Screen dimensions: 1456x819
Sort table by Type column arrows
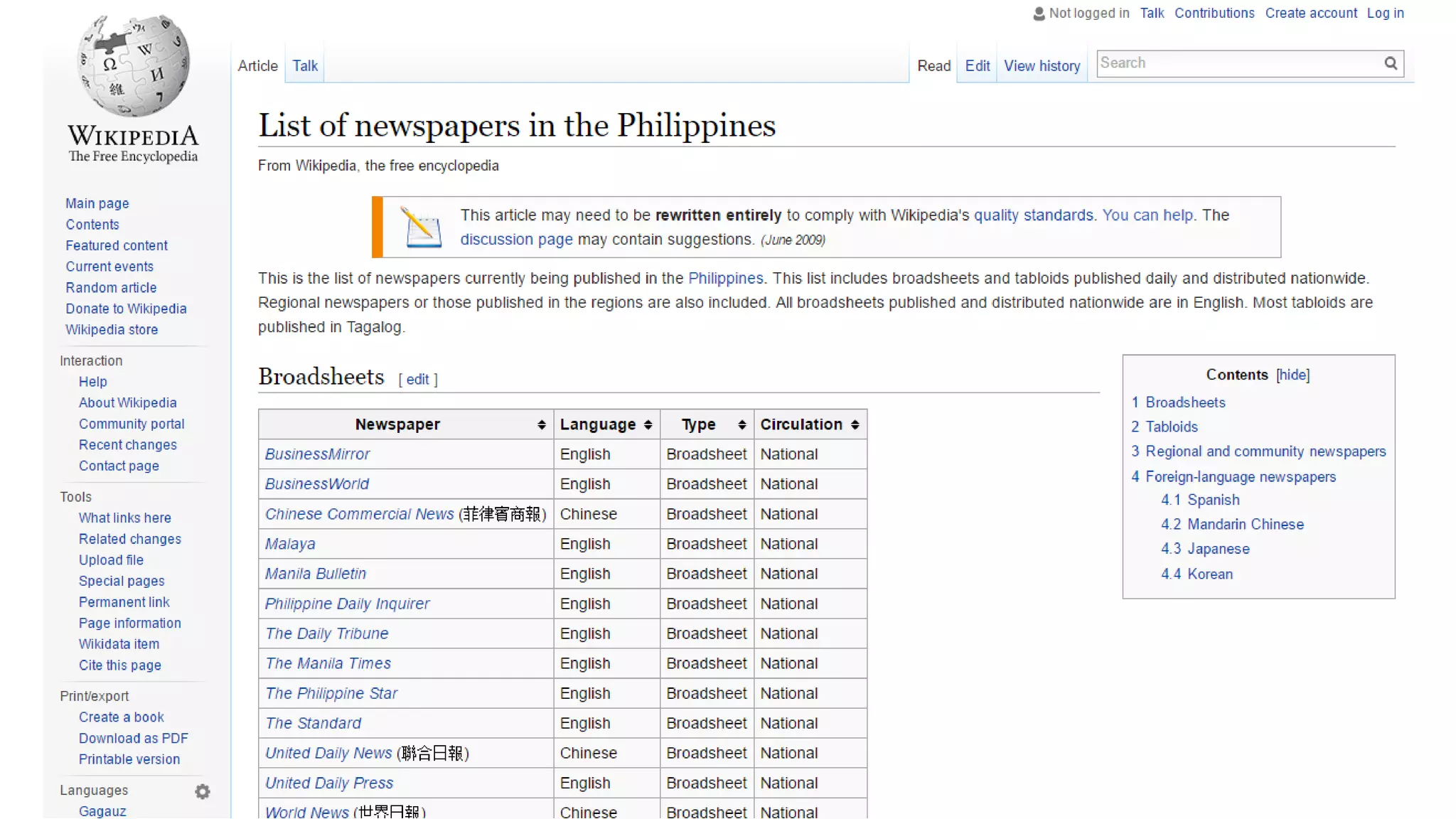[742, 424]
